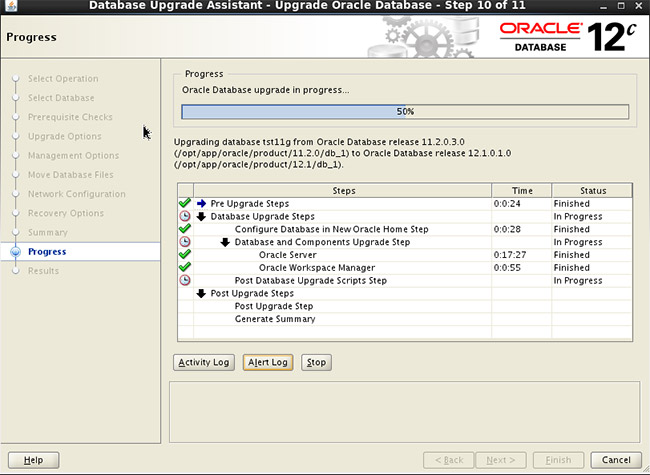Collapse Database and Components Upgrade Step arrow
650x475 pixels.
[x=225, y=242]
